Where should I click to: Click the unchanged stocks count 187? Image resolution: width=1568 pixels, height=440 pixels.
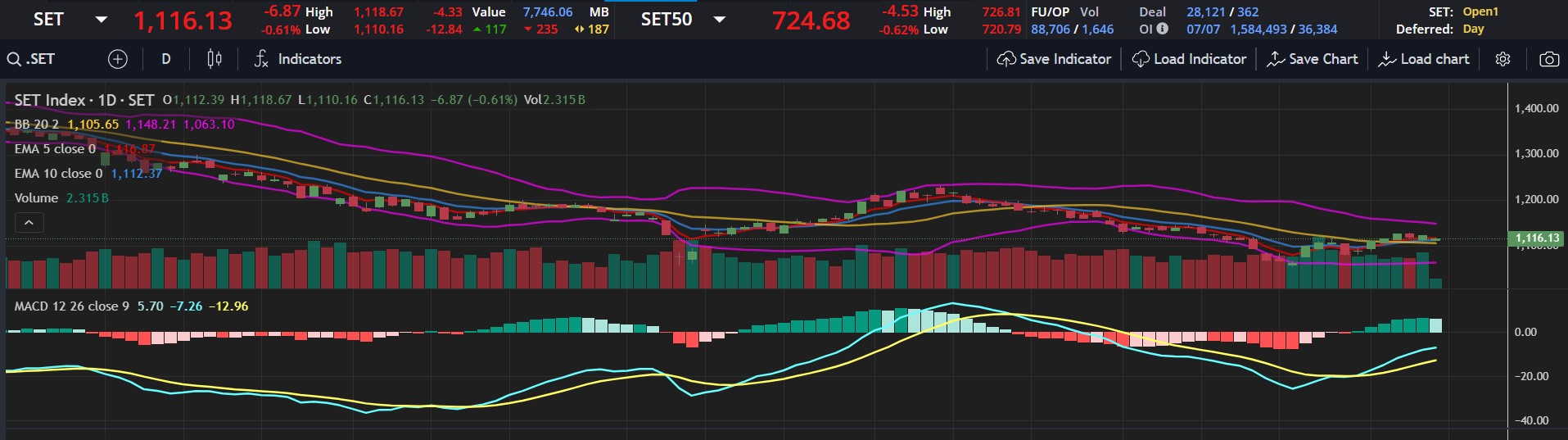(599, 29)
